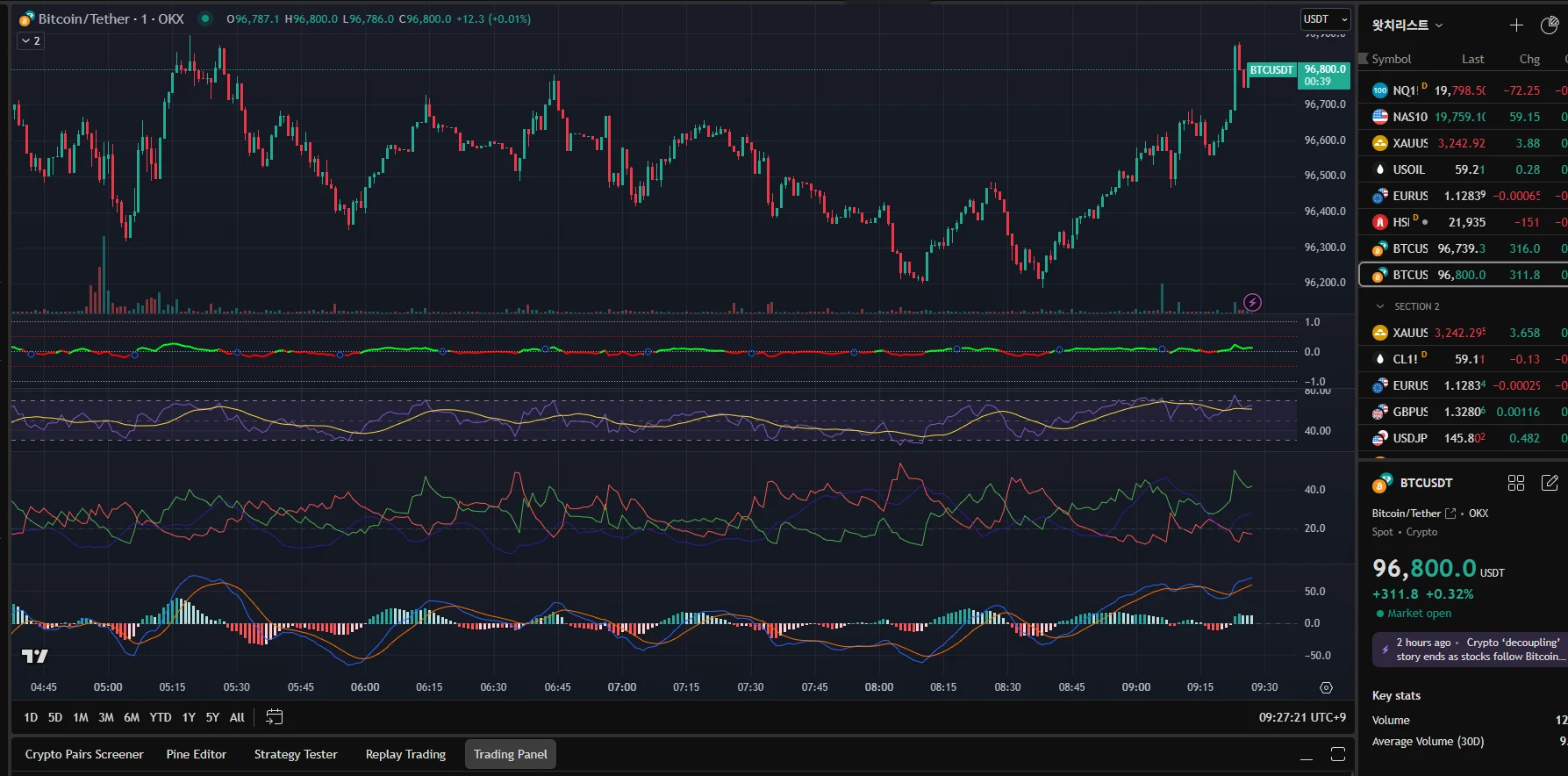This screenshot has width=1568, height=776.
Task: Click the grid layout icon beside BTCUSDT
Action: (x=1516, y=483)
